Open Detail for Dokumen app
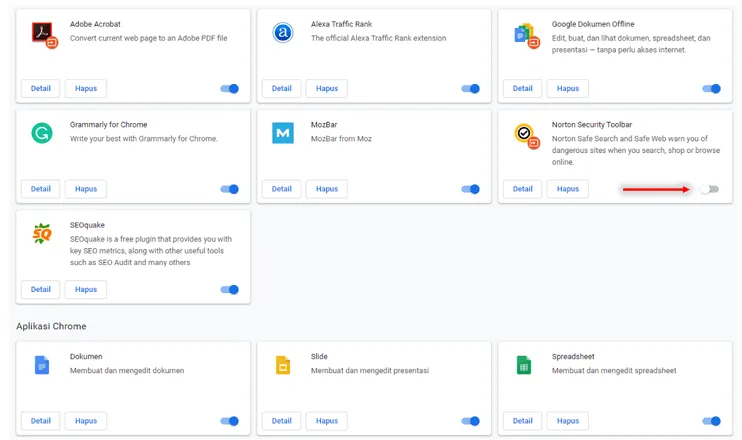 [41, 421]
